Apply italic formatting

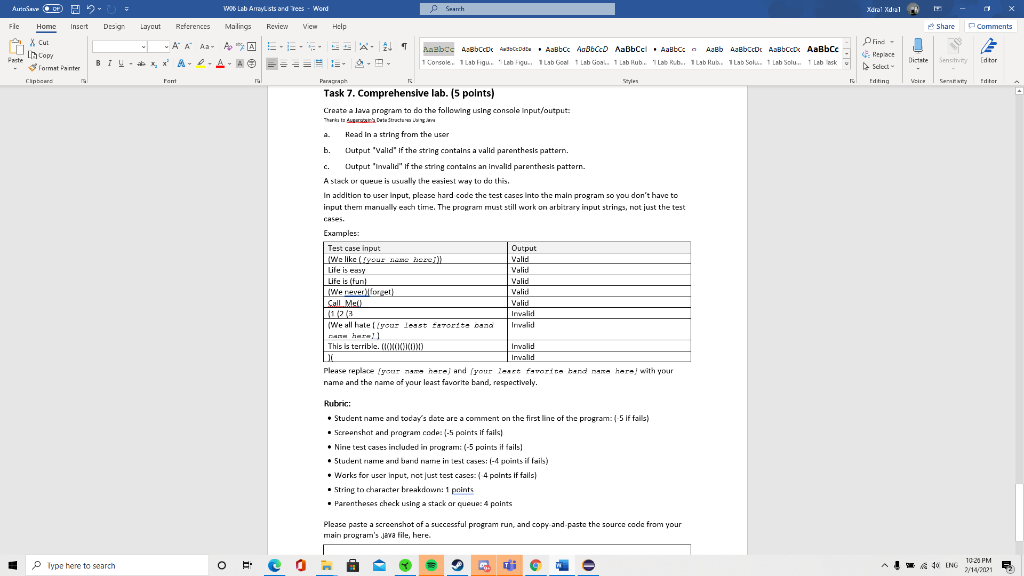tap(109, 62)
